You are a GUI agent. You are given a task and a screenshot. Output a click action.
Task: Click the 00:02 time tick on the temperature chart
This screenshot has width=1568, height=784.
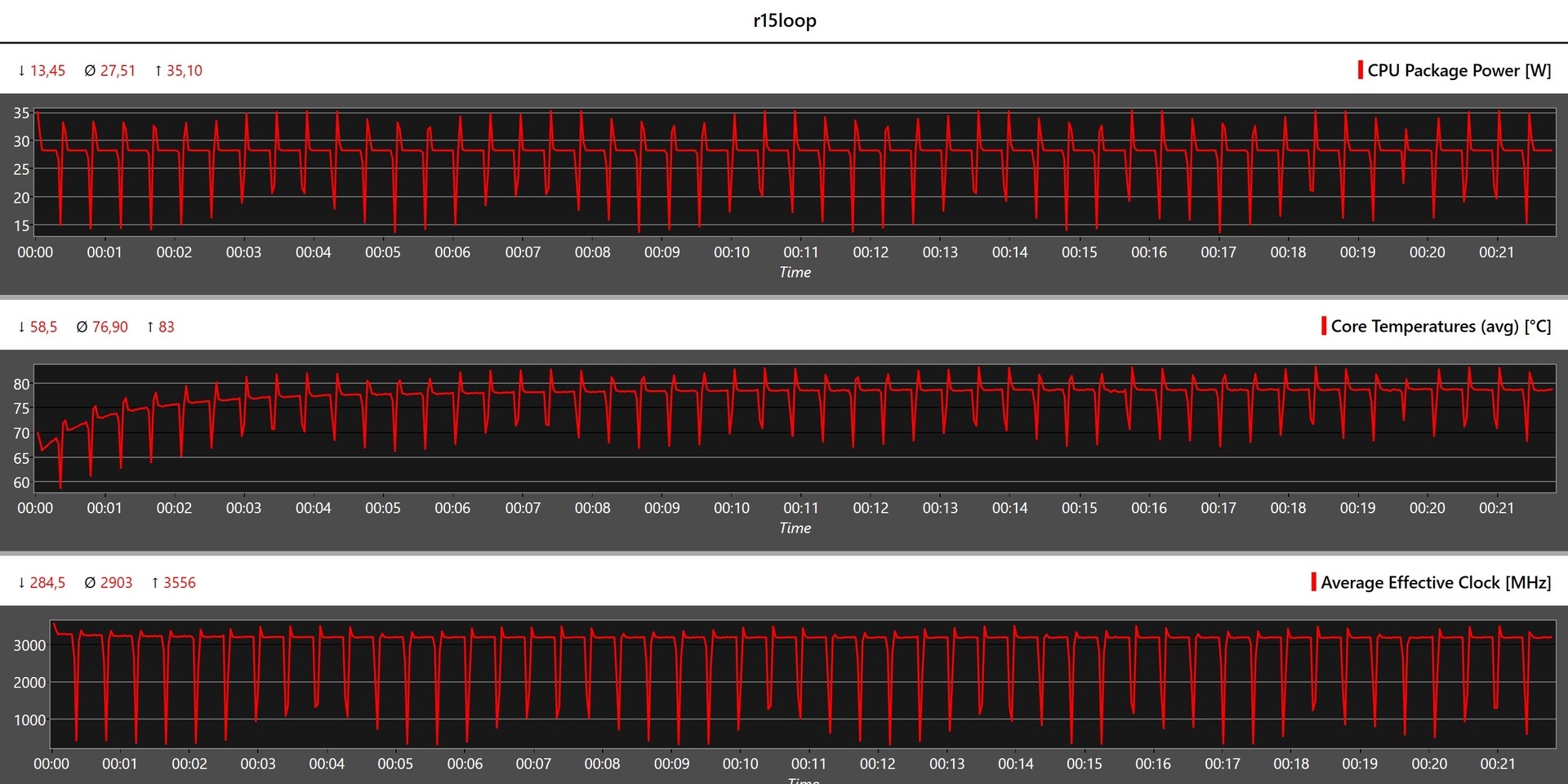tap(174, 508)
